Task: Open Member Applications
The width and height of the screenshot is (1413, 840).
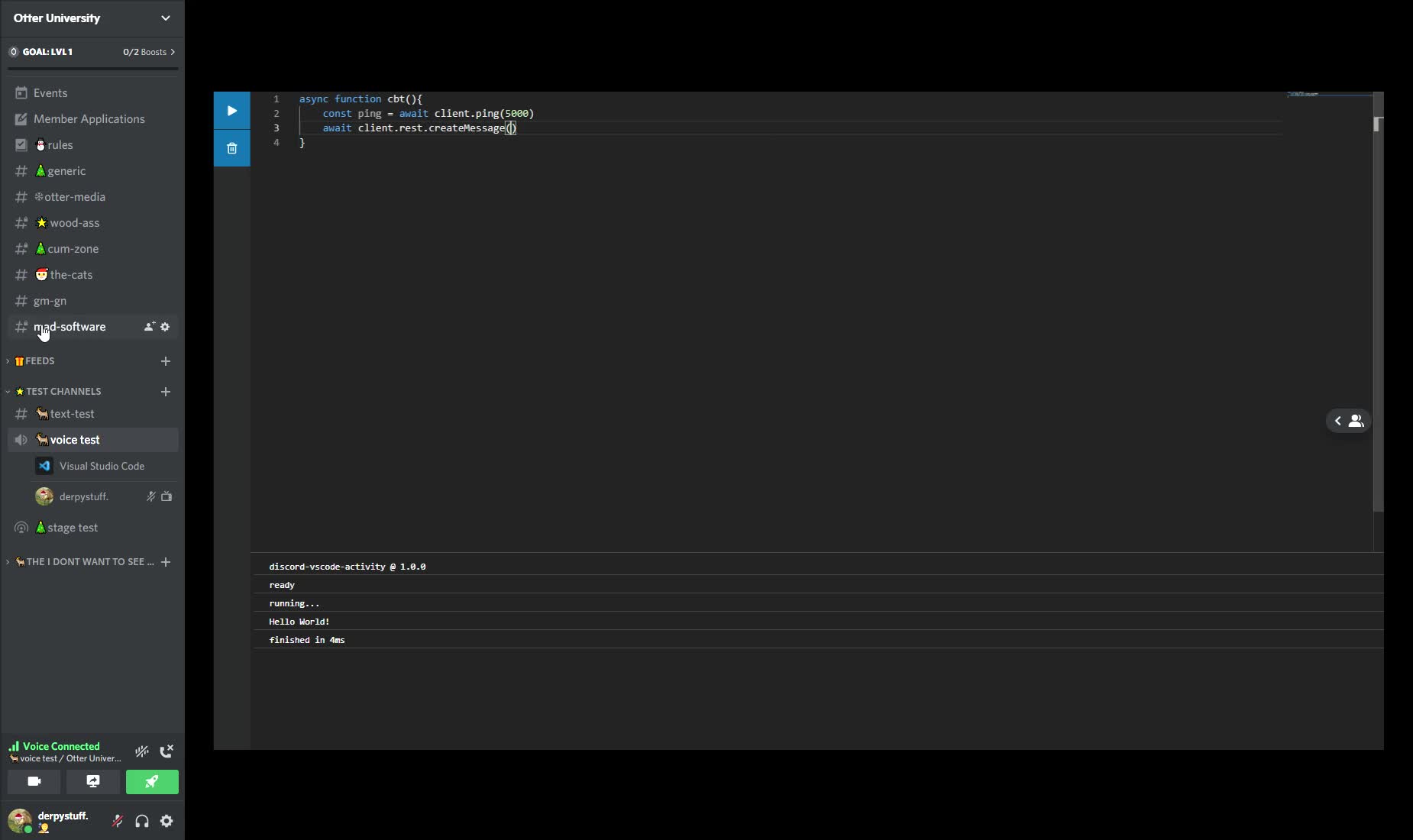Action: click(x=89, y=118)
